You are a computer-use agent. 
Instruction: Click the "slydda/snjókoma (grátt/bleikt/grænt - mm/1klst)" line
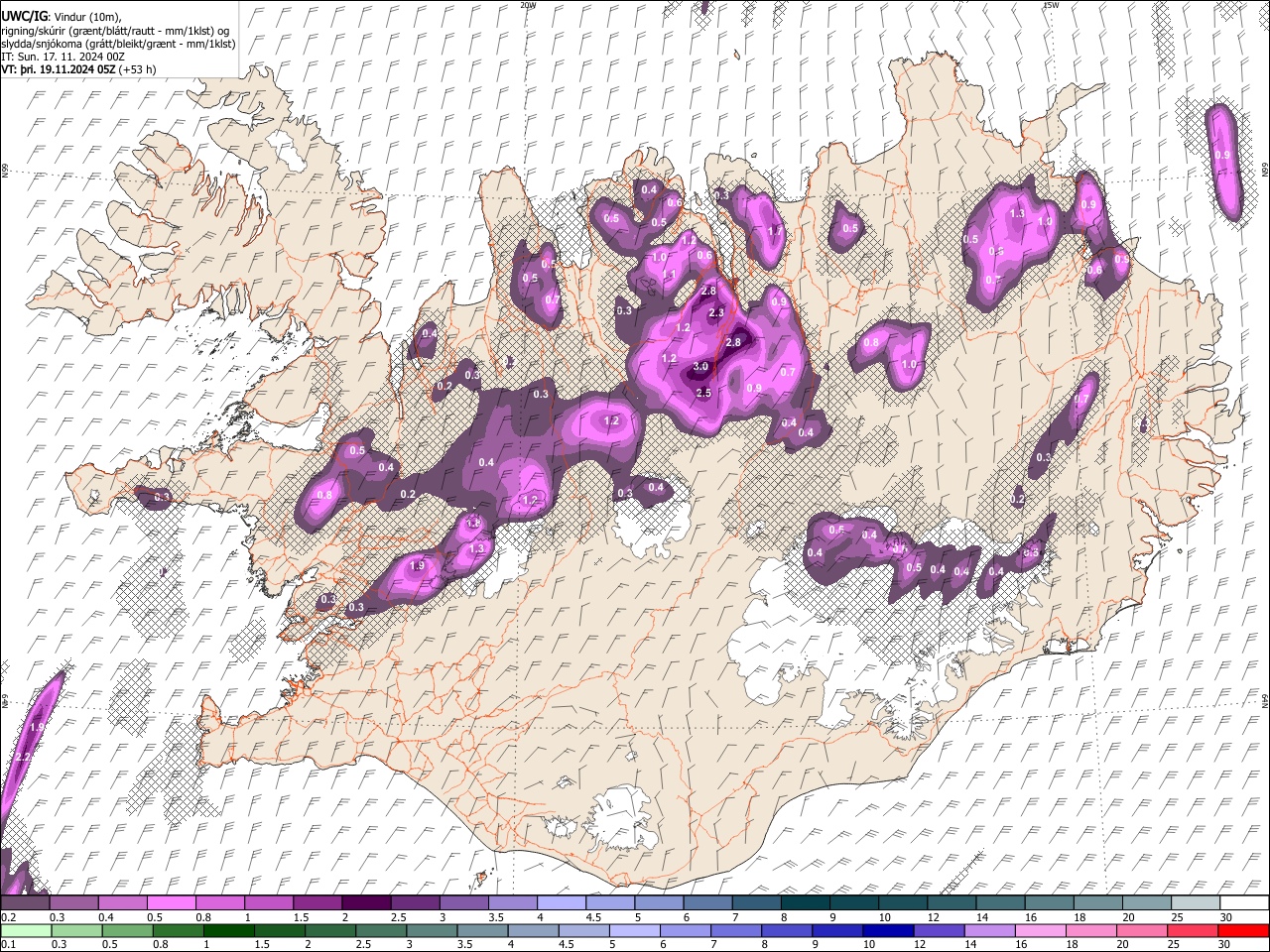118,44
